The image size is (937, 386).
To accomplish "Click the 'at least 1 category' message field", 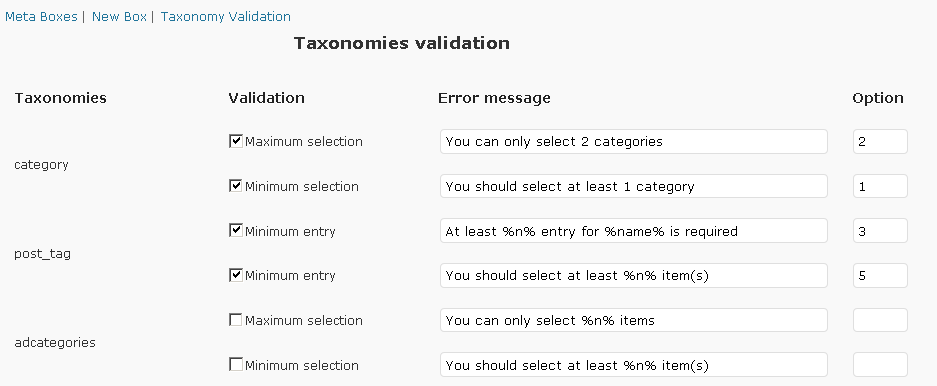I will point(633,186).
